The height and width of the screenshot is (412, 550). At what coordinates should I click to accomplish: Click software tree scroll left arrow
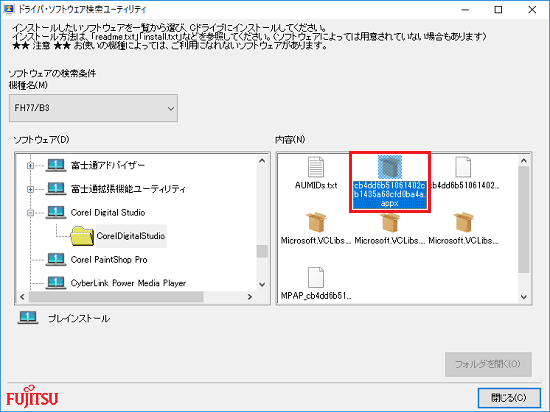point(22,297)
